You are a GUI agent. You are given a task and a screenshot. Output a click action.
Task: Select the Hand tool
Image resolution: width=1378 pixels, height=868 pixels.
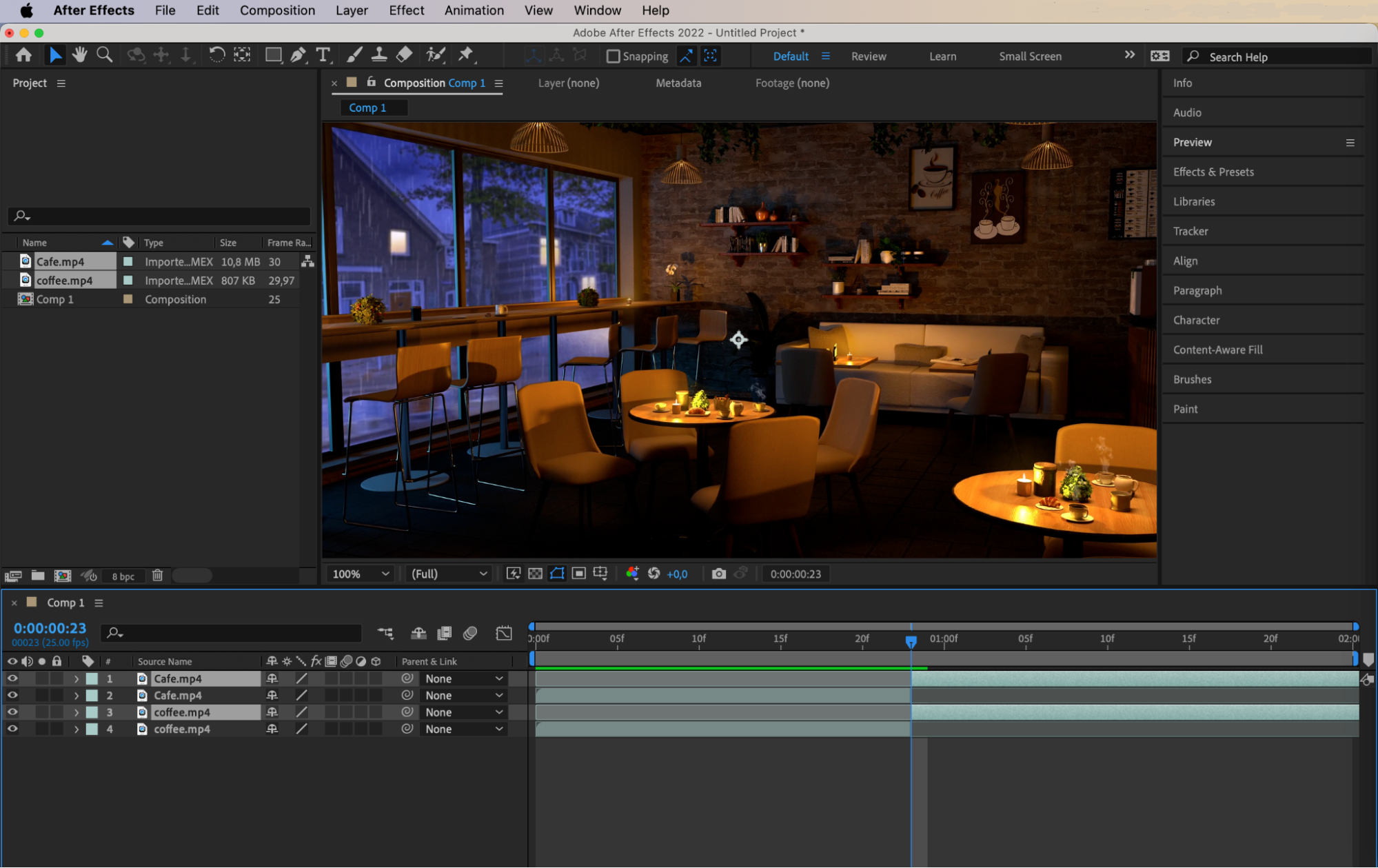[80, 55]
